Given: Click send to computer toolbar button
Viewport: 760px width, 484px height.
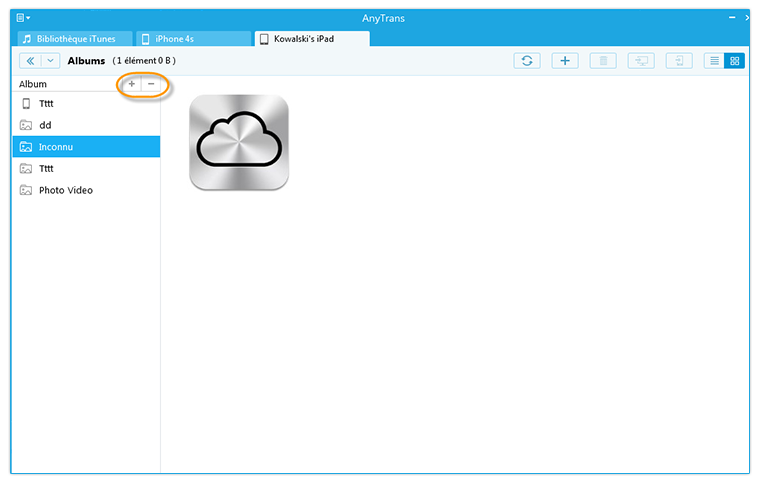Looking at the screenshot, I should 641,61.
